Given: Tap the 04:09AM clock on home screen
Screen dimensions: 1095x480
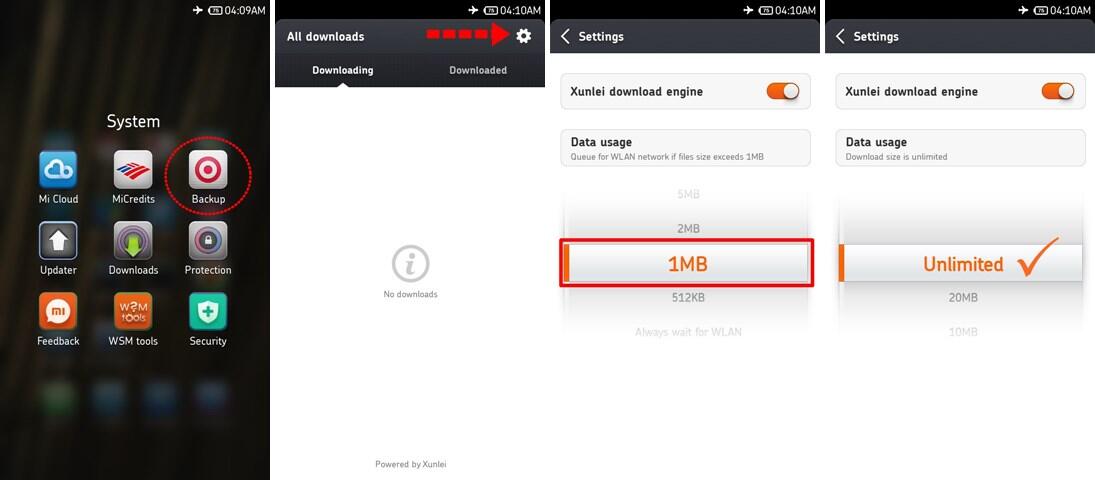Looking at the screenshot, I should click(244, 10).
